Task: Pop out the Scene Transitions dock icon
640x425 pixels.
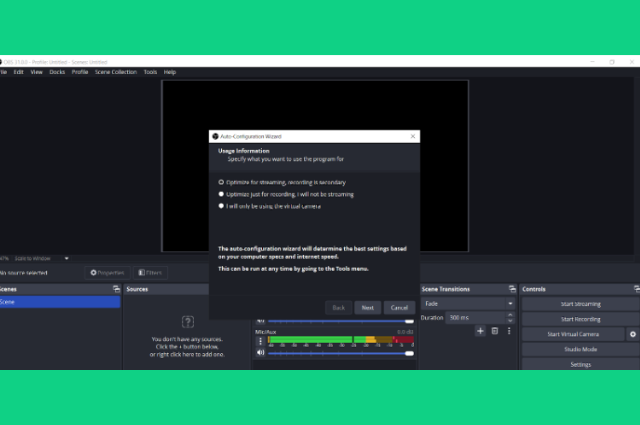Action: pos(512,289)
